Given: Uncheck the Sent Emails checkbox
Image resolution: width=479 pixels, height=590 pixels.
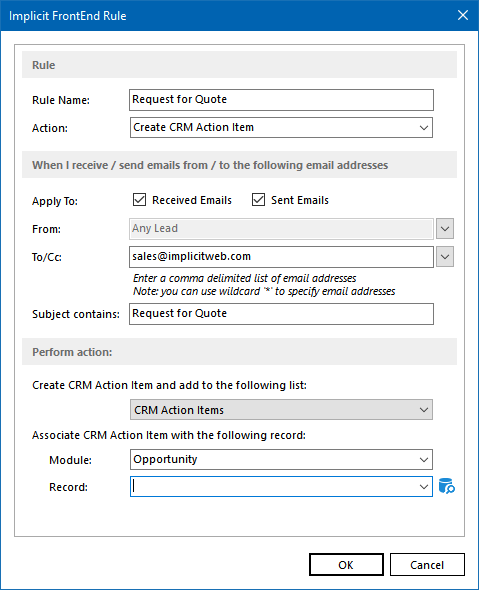Looking at the screenshot, I should point(259,200).
